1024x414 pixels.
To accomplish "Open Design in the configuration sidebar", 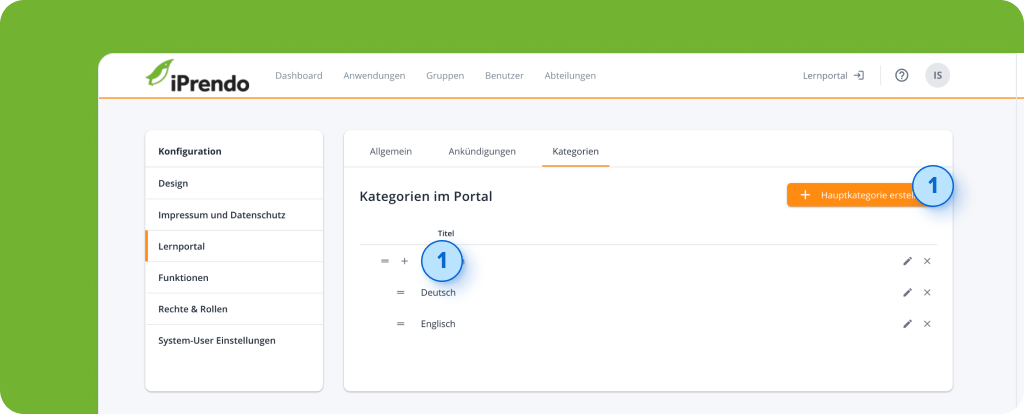I will 173,183.
